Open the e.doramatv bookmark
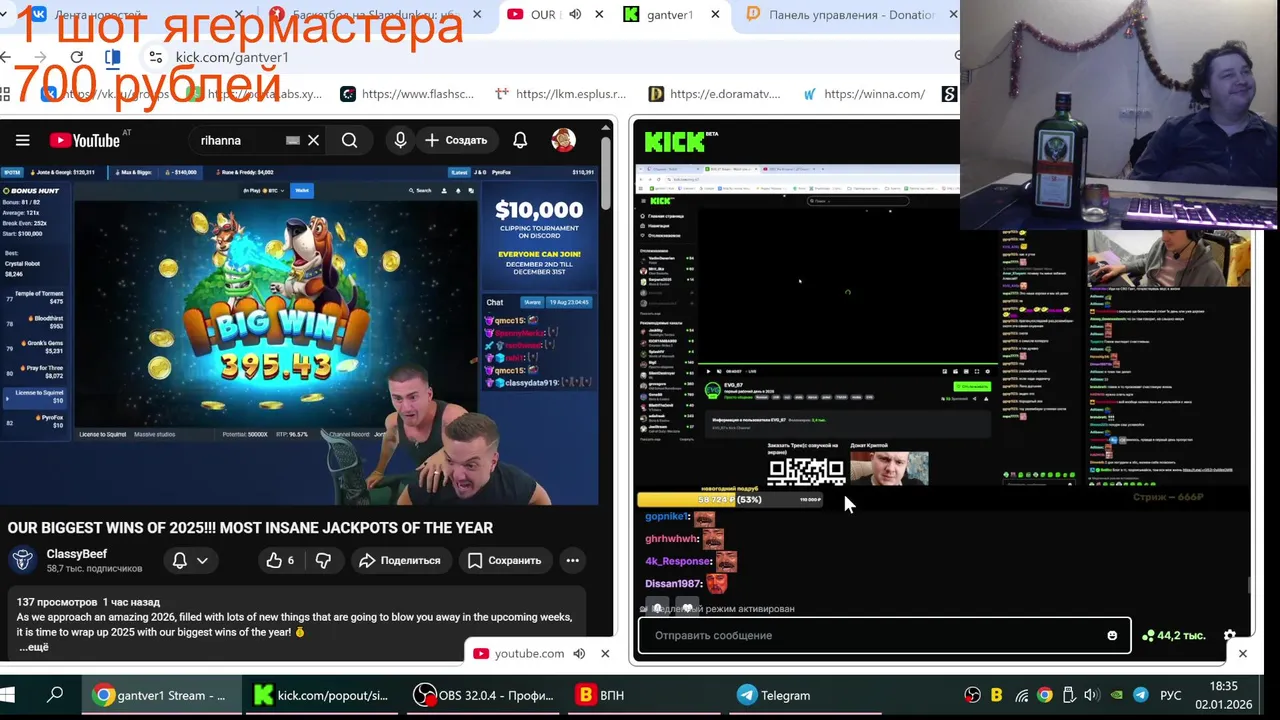Image resolution: width=1280 pixels, height=720 pixels. click(x=714, y=94)
